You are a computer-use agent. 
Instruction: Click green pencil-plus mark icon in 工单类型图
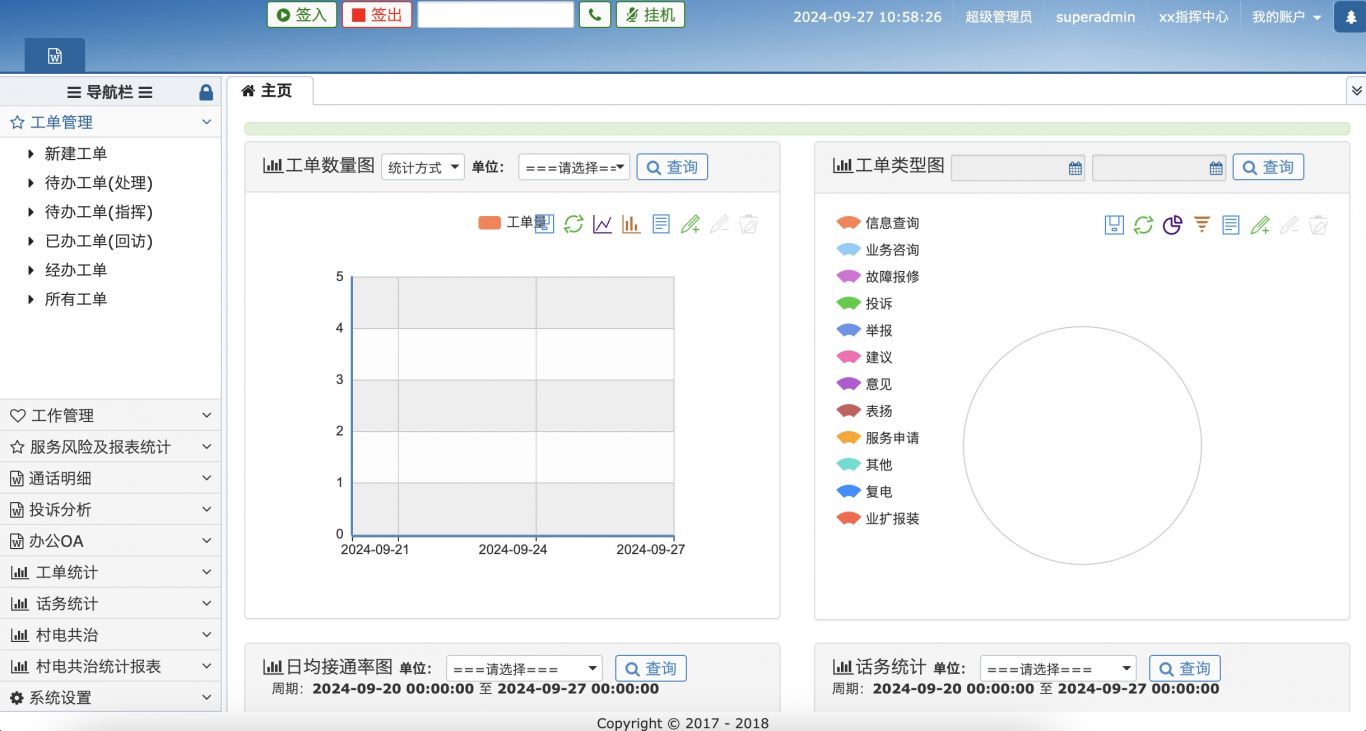[x=1260, y=225]
